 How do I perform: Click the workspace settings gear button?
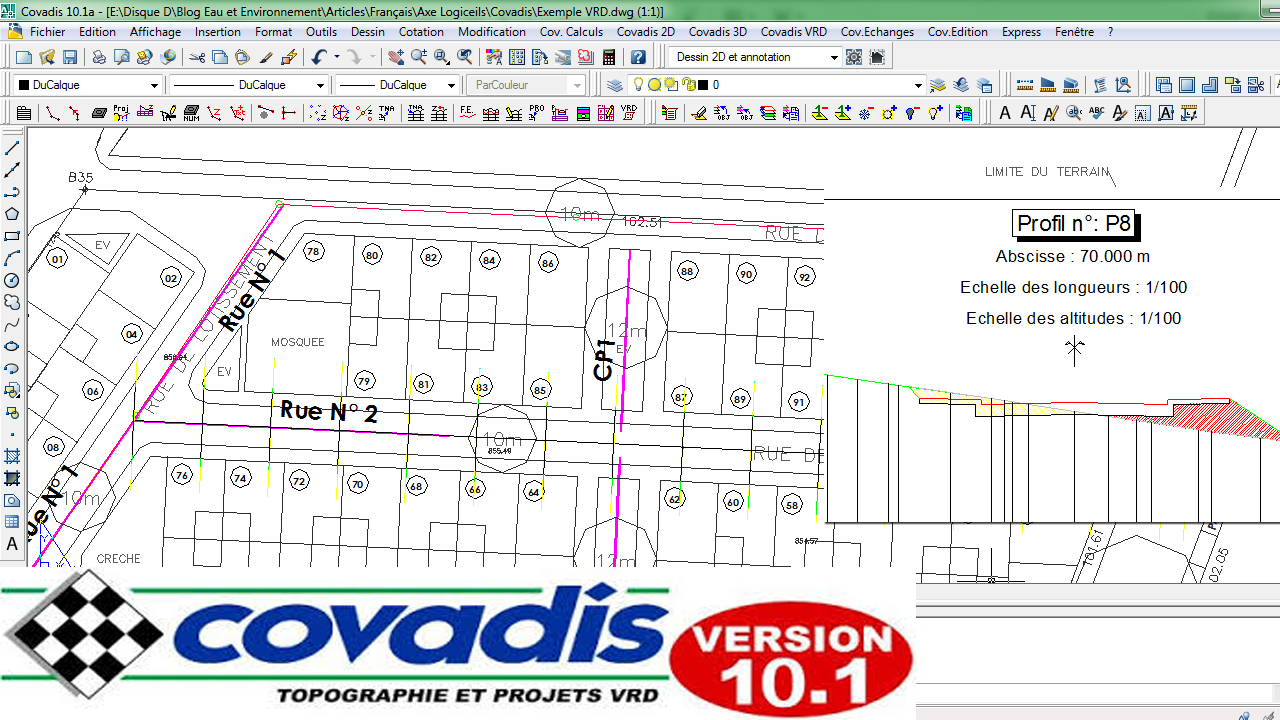pos(854,57)
